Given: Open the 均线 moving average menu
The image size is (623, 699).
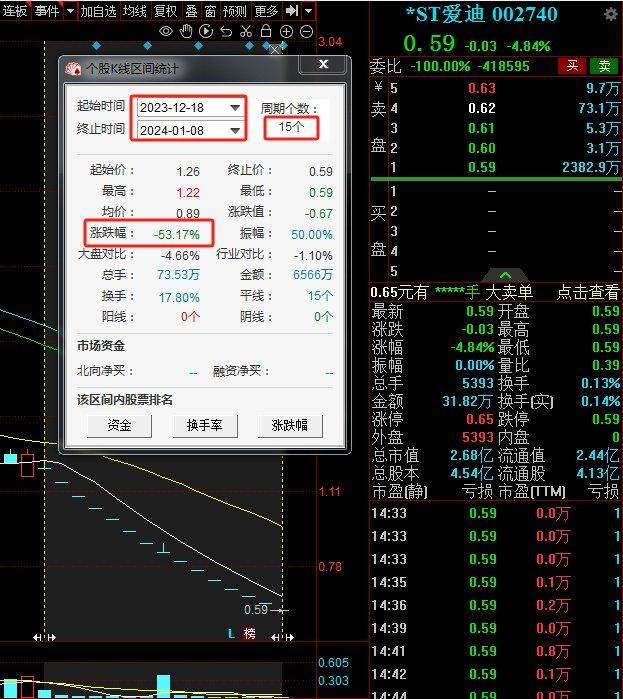Looking at the screenshot, I should click(x=135, y=11).
